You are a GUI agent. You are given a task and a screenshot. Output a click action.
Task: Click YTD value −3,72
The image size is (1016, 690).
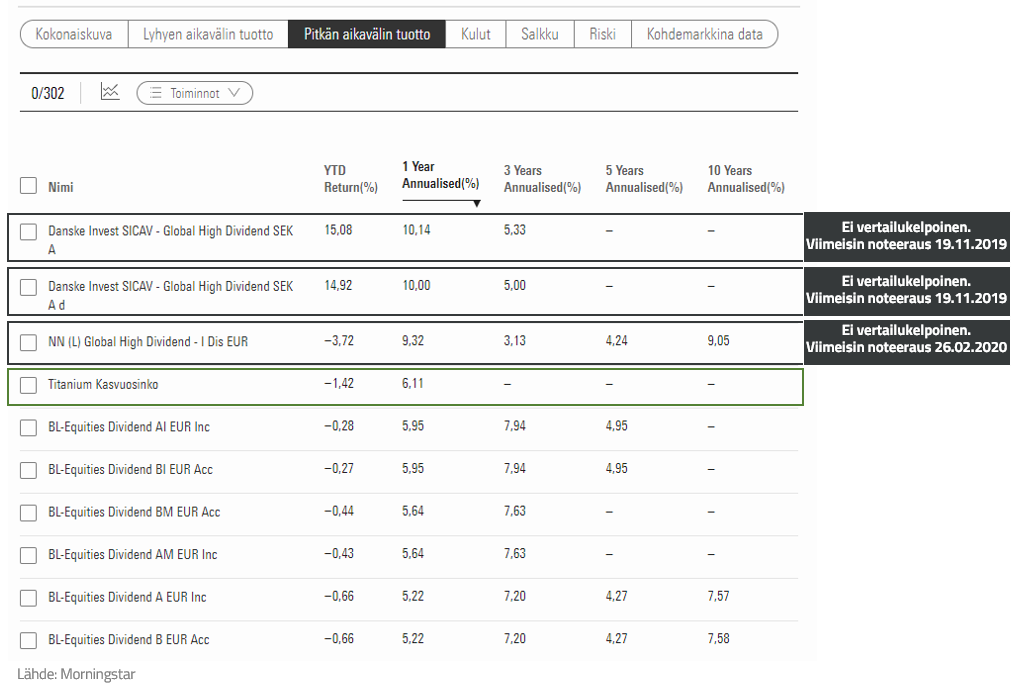[x=339, y=340]
